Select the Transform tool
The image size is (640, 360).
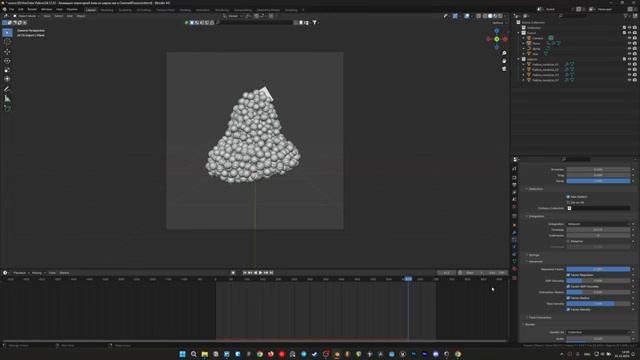coord(7,79)
